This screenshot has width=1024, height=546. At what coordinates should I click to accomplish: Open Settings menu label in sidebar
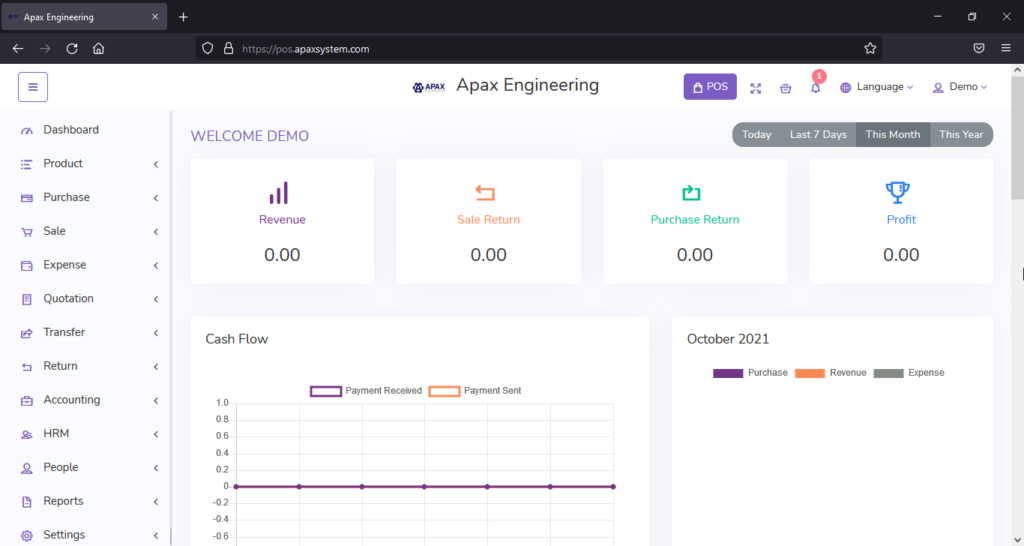click(x=64, y=535)
